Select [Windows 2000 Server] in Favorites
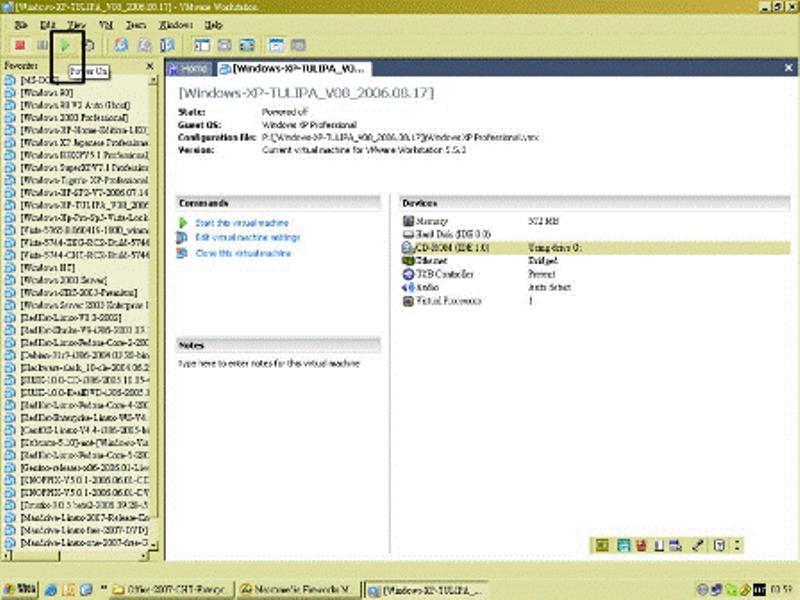The height and width of the screenshot is (600, 800). tap(63, 280)
